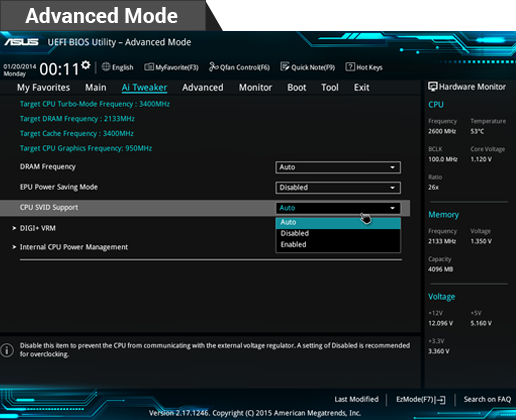516x420 pixels.
Task: Open the Tool tab
Action: point(330,88)
